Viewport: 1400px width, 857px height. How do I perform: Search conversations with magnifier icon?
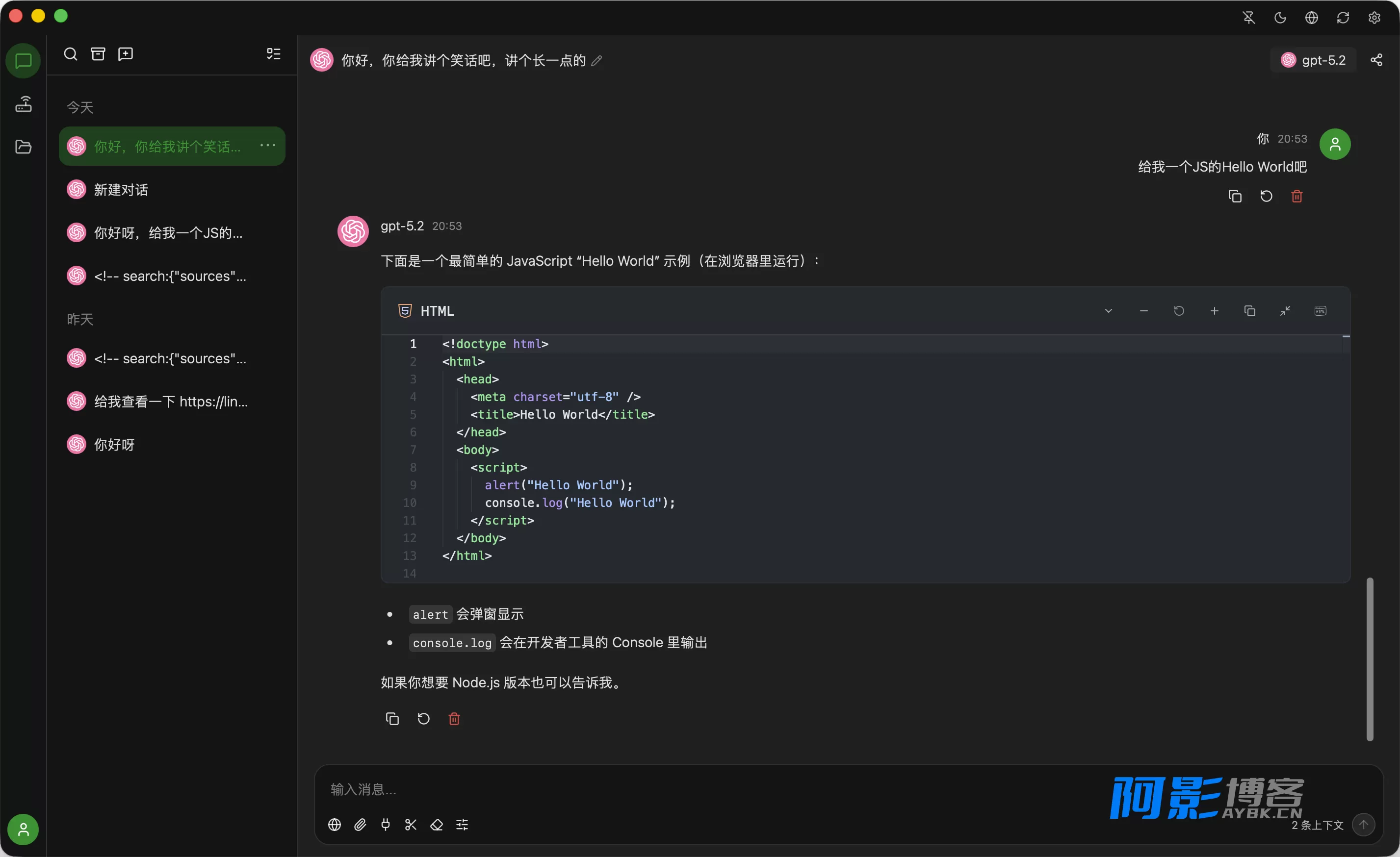pyautogui.click(x=71, y=54)
